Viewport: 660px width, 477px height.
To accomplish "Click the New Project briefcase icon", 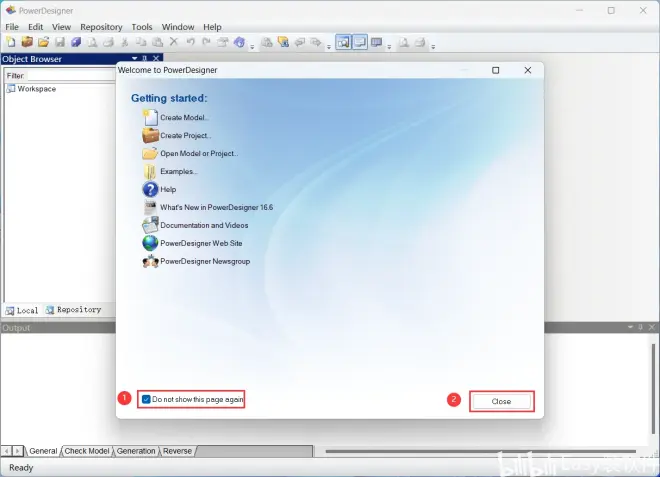I will click(x=27, y=42).
